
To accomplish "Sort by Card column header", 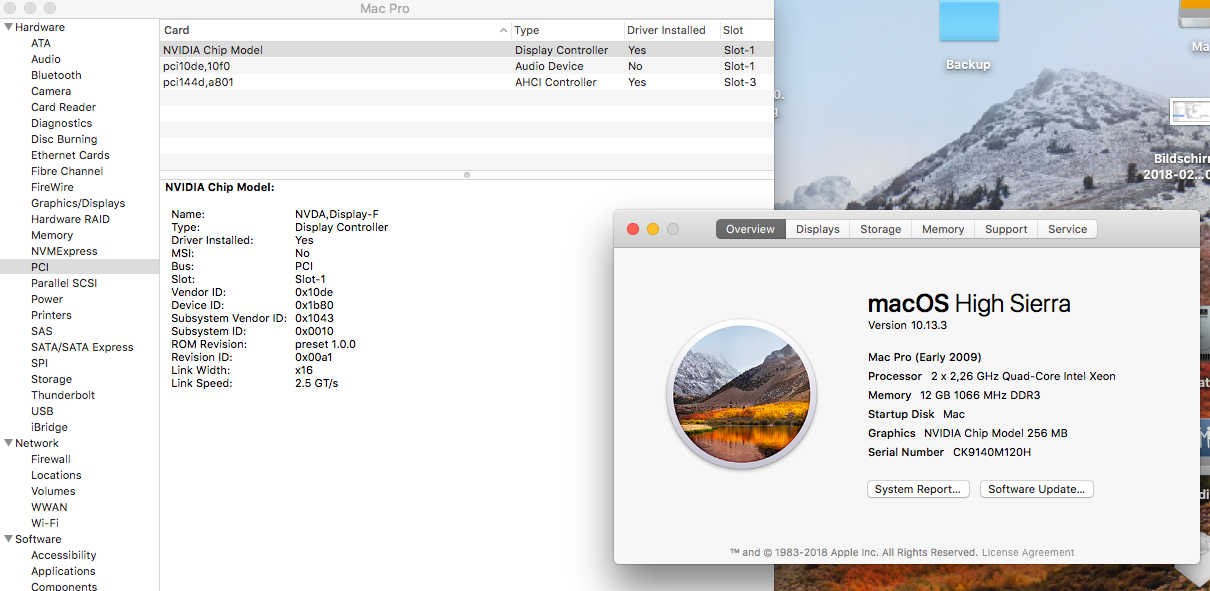I will click(335, 30).
